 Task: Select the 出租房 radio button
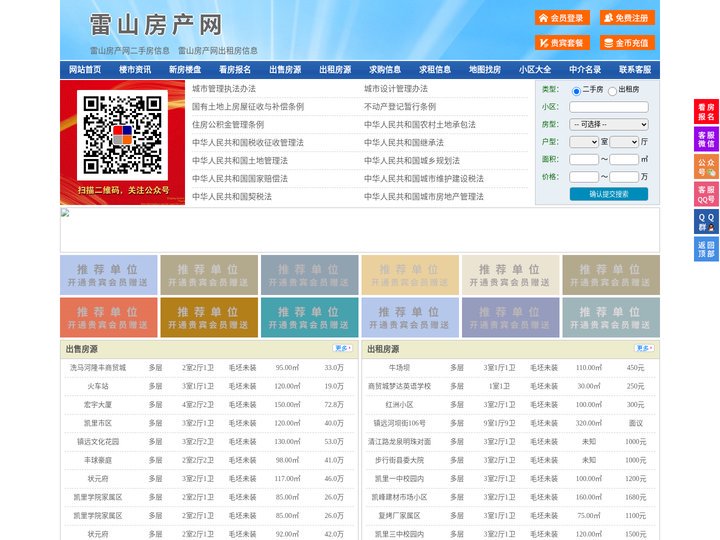click(612, 91)
